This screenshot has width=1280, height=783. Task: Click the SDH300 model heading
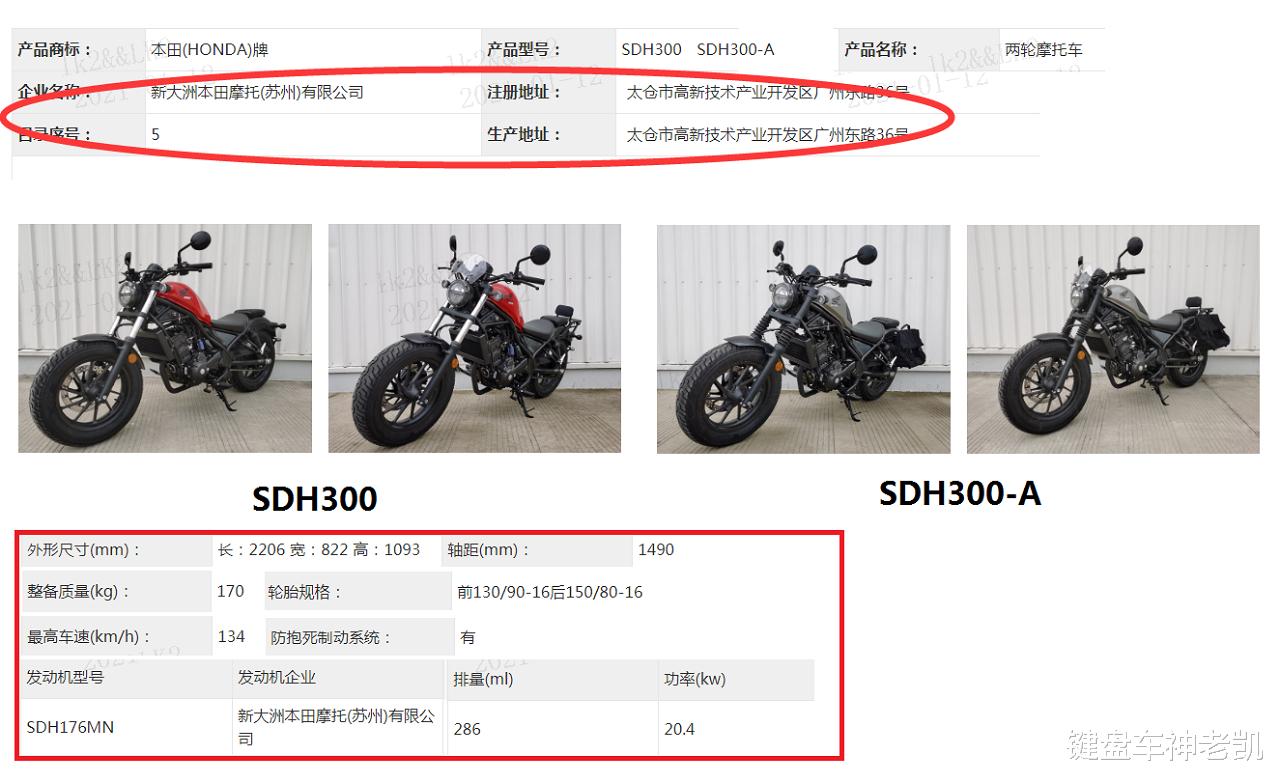tap(315, 499)
